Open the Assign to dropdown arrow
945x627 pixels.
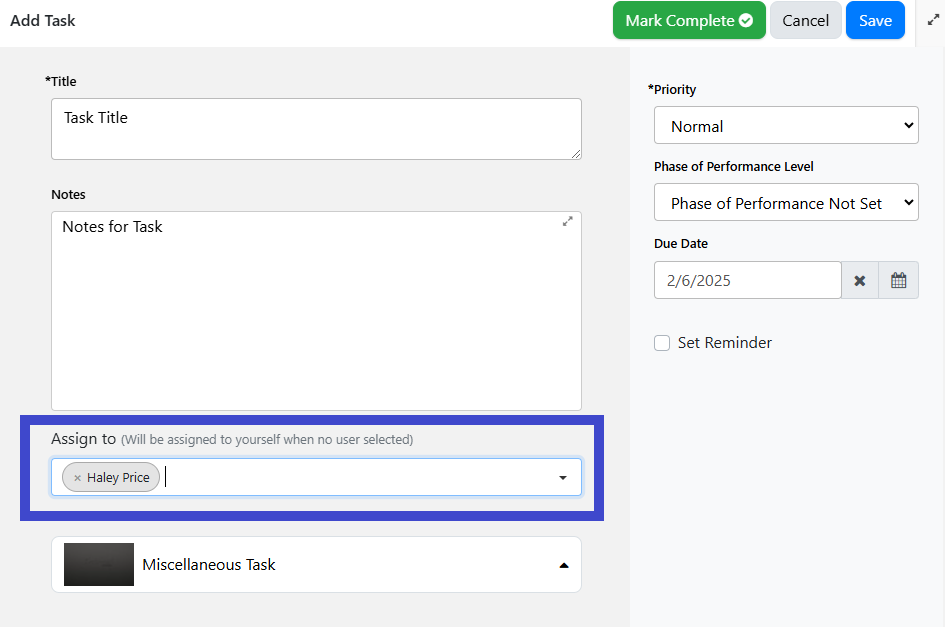click(x=563, y=477)
